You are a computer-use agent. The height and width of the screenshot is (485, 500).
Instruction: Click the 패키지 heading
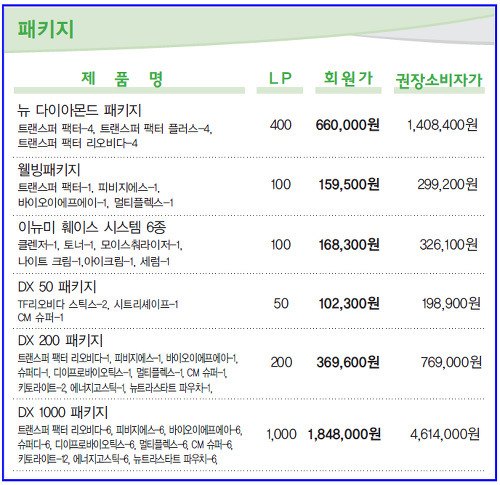(46, 29)
